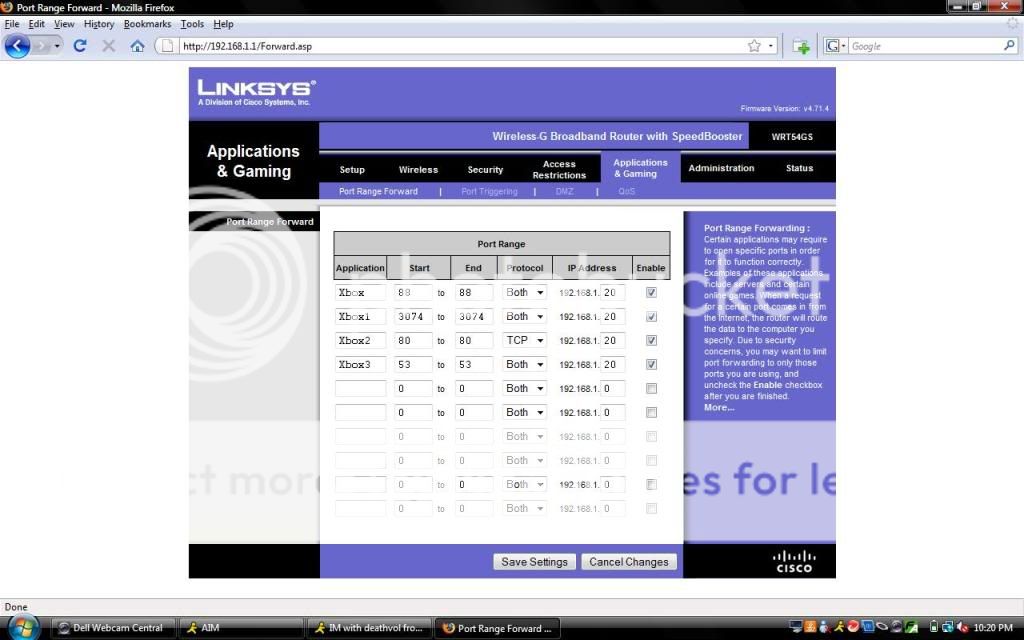
Task: Click the green FA tray icon
Action: 911,628
